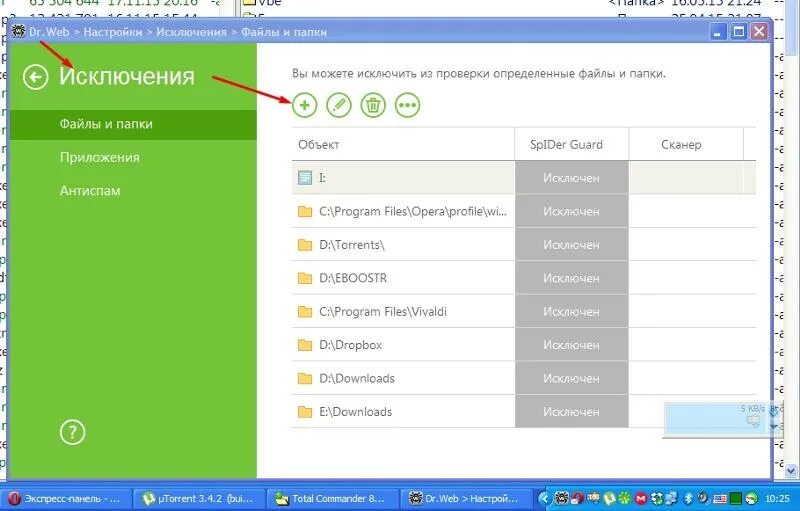This screenshot has width=800, height=511.
Task: Open the network connection tray icon
Action: (670, 498)
